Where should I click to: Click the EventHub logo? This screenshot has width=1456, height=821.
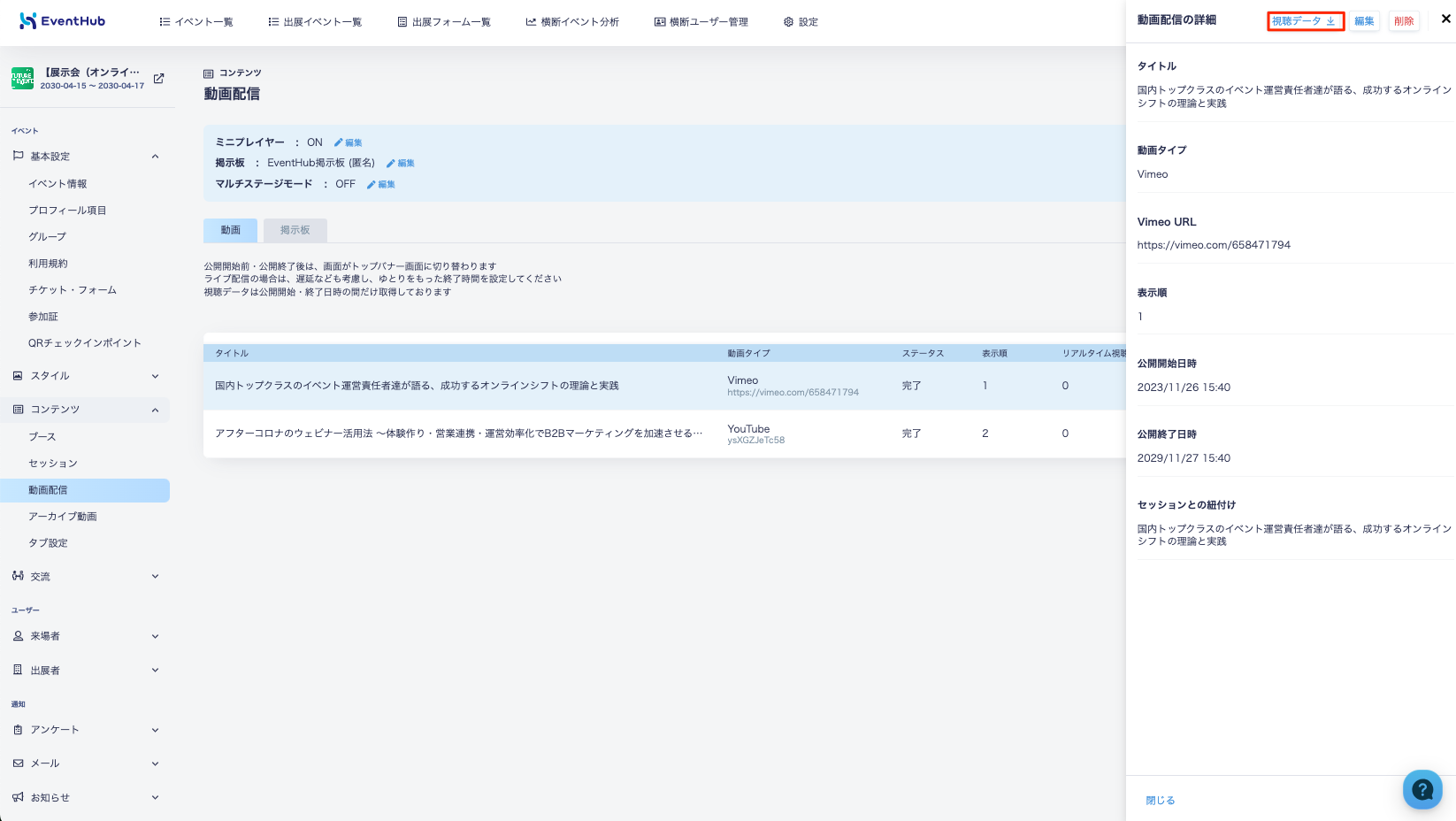pyautogui.click(x=62, y=21)
